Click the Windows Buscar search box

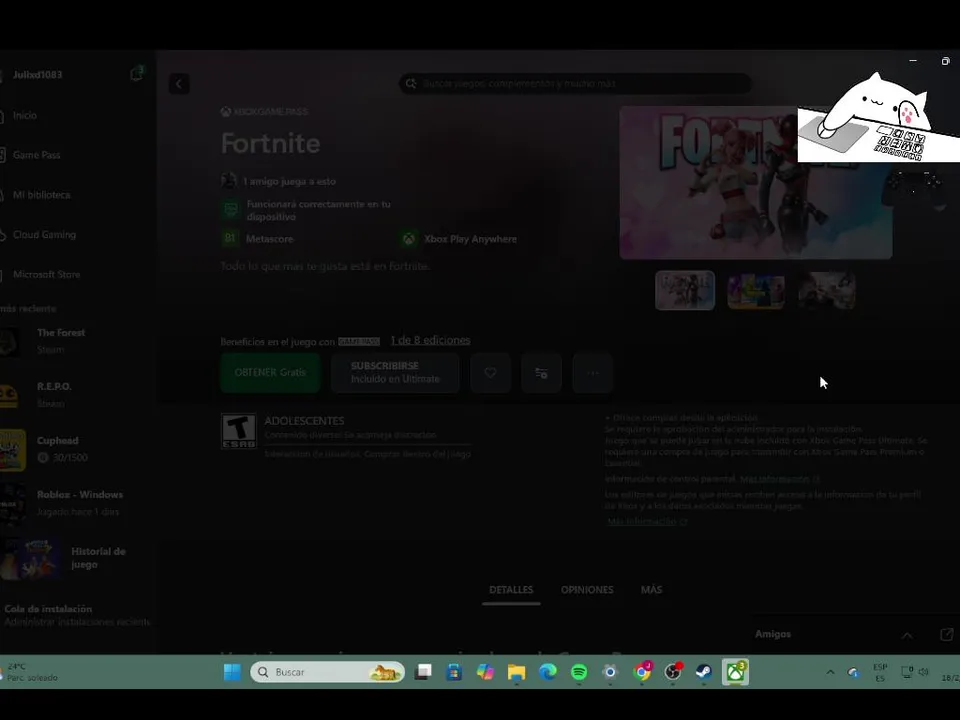[328, 672]
